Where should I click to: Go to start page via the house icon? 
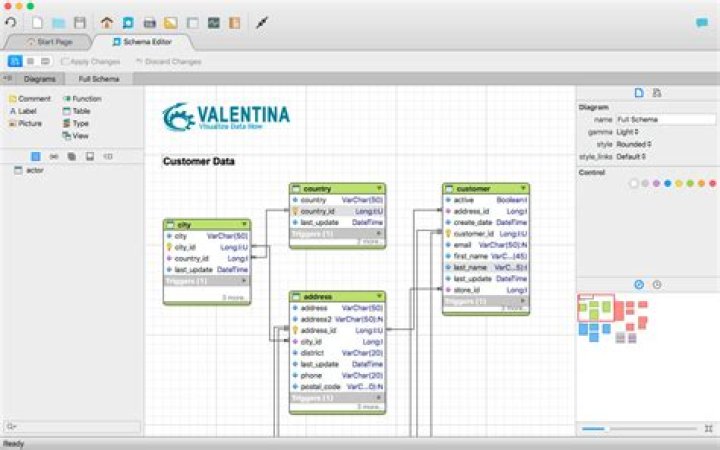click(107, 22)
